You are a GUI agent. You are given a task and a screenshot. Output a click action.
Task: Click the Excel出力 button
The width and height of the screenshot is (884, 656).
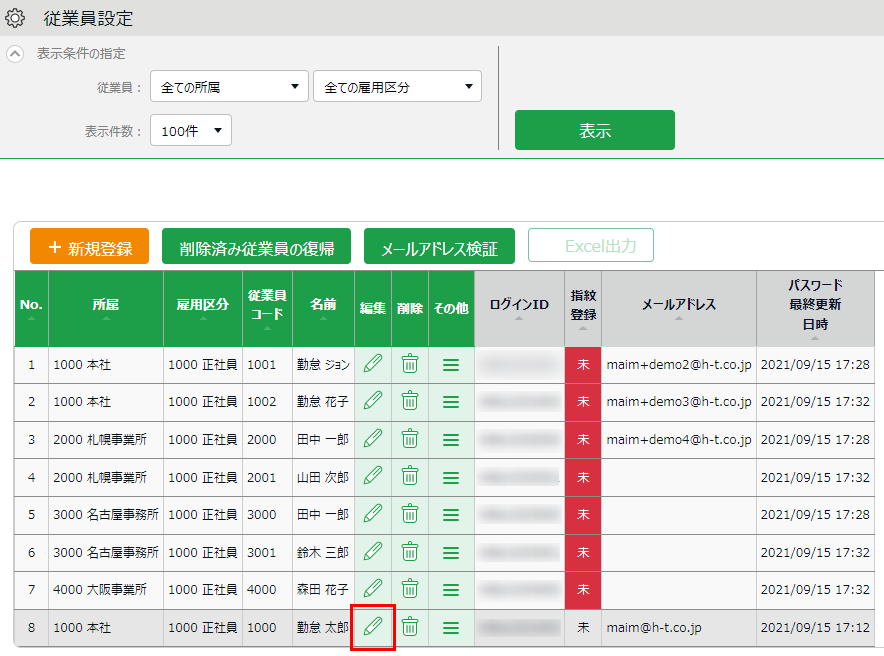pyautogui.click(x=591, y=245)
